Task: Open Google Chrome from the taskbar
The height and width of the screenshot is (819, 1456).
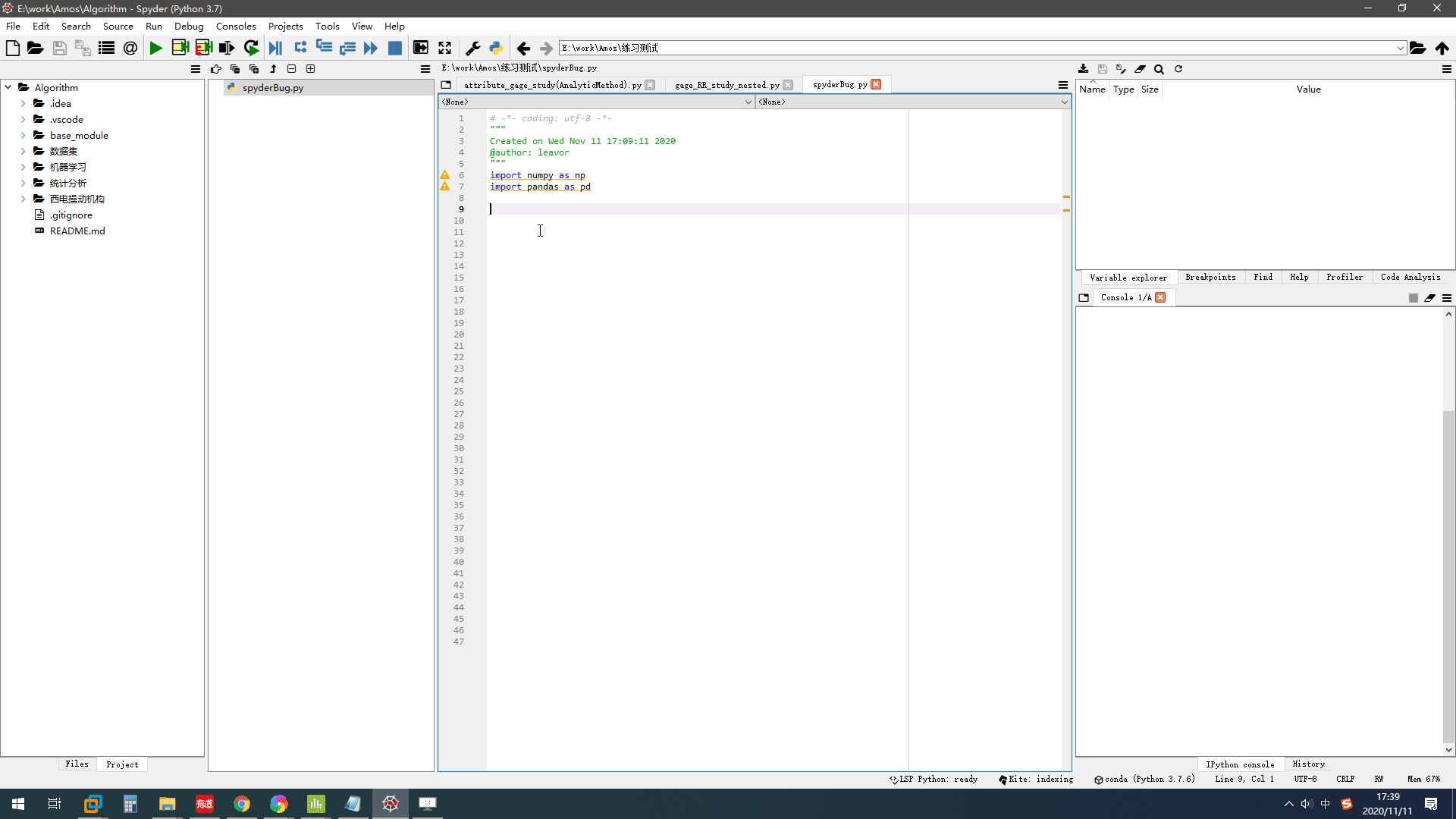Action: (241, 804)
